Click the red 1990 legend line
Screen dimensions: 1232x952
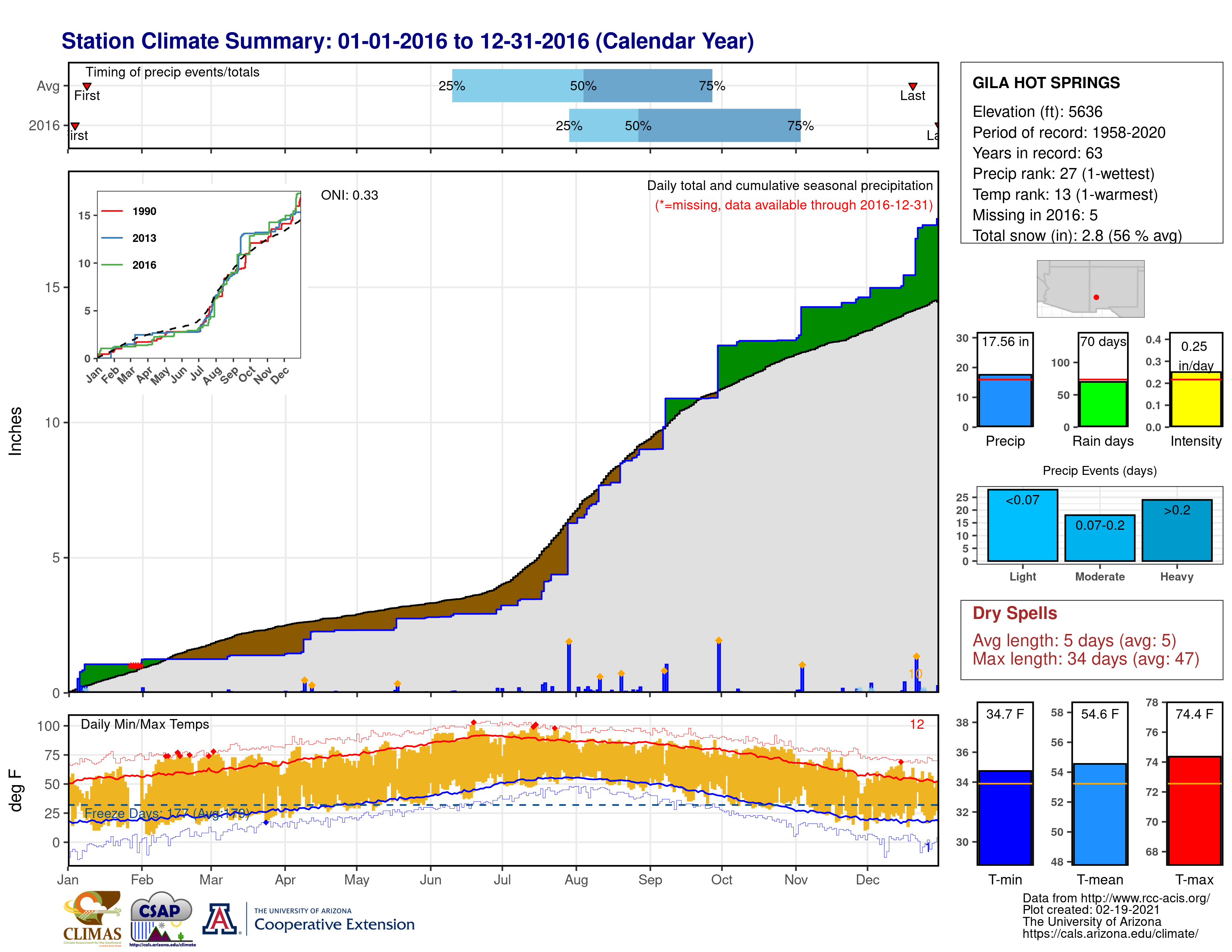[x=112, y=211]
